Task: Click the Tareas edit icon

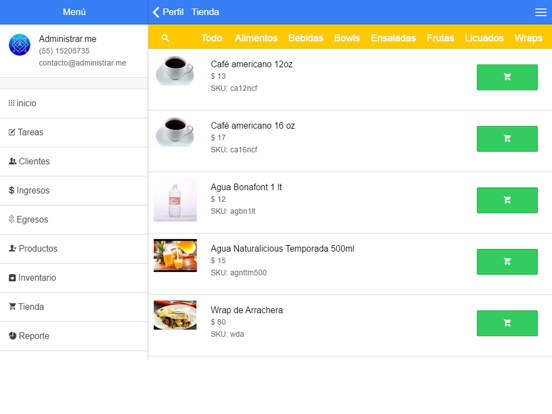Action: point(12,132)
